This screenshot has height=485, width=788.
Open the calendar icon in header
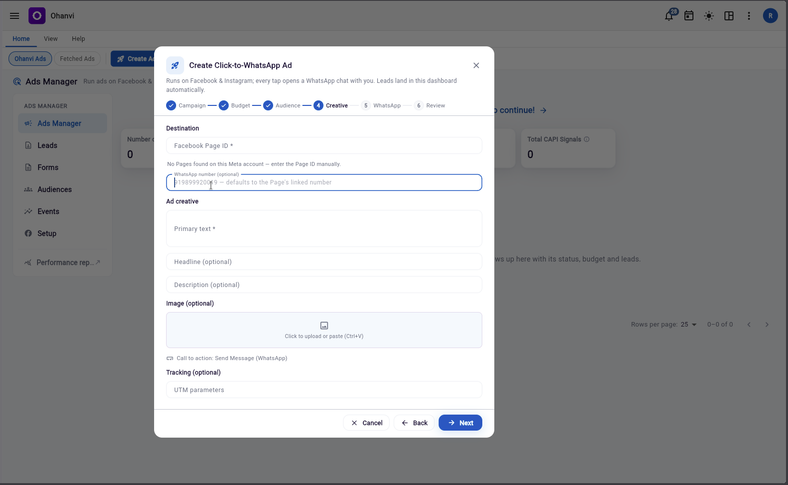(688, 16)
